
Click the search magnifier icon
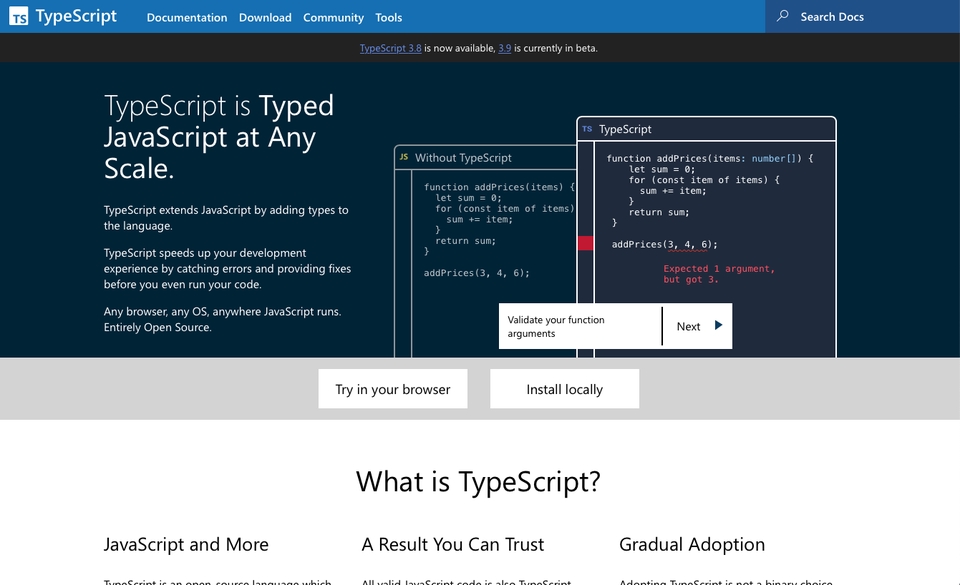[782, 16]
